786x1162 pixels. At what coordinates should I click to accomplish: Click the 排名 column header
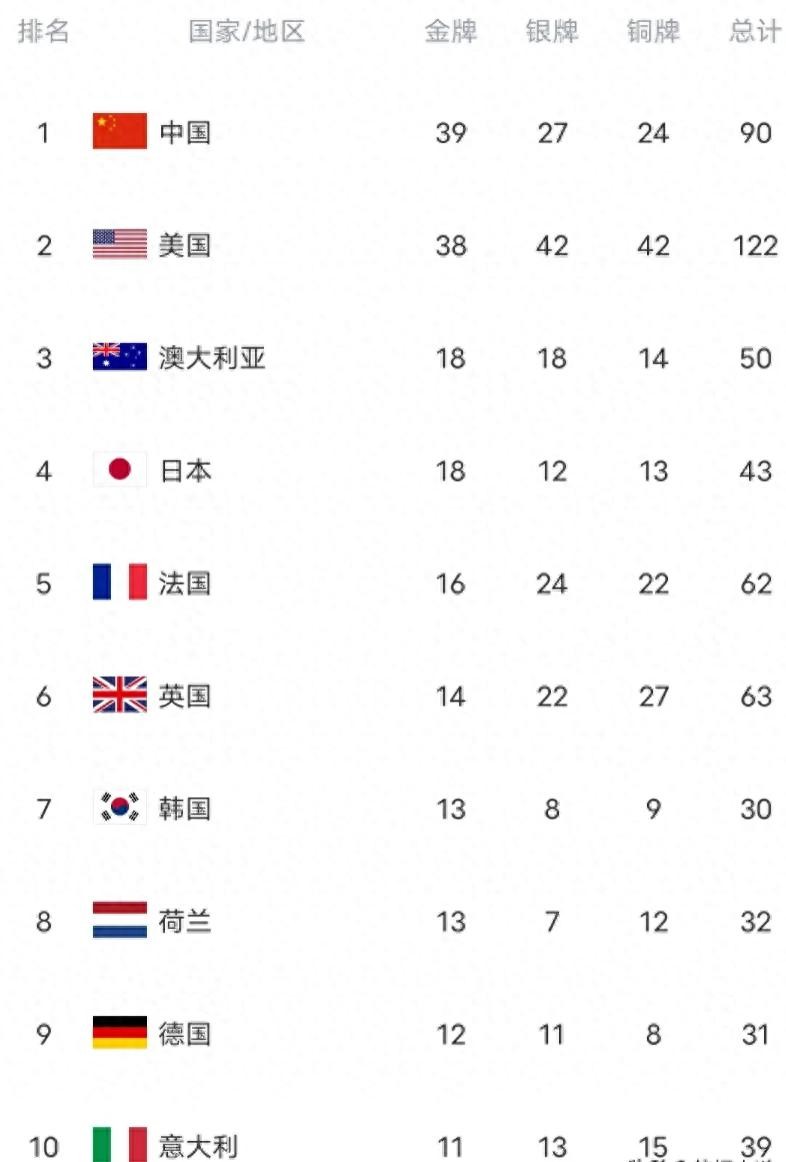pos(44,32)
